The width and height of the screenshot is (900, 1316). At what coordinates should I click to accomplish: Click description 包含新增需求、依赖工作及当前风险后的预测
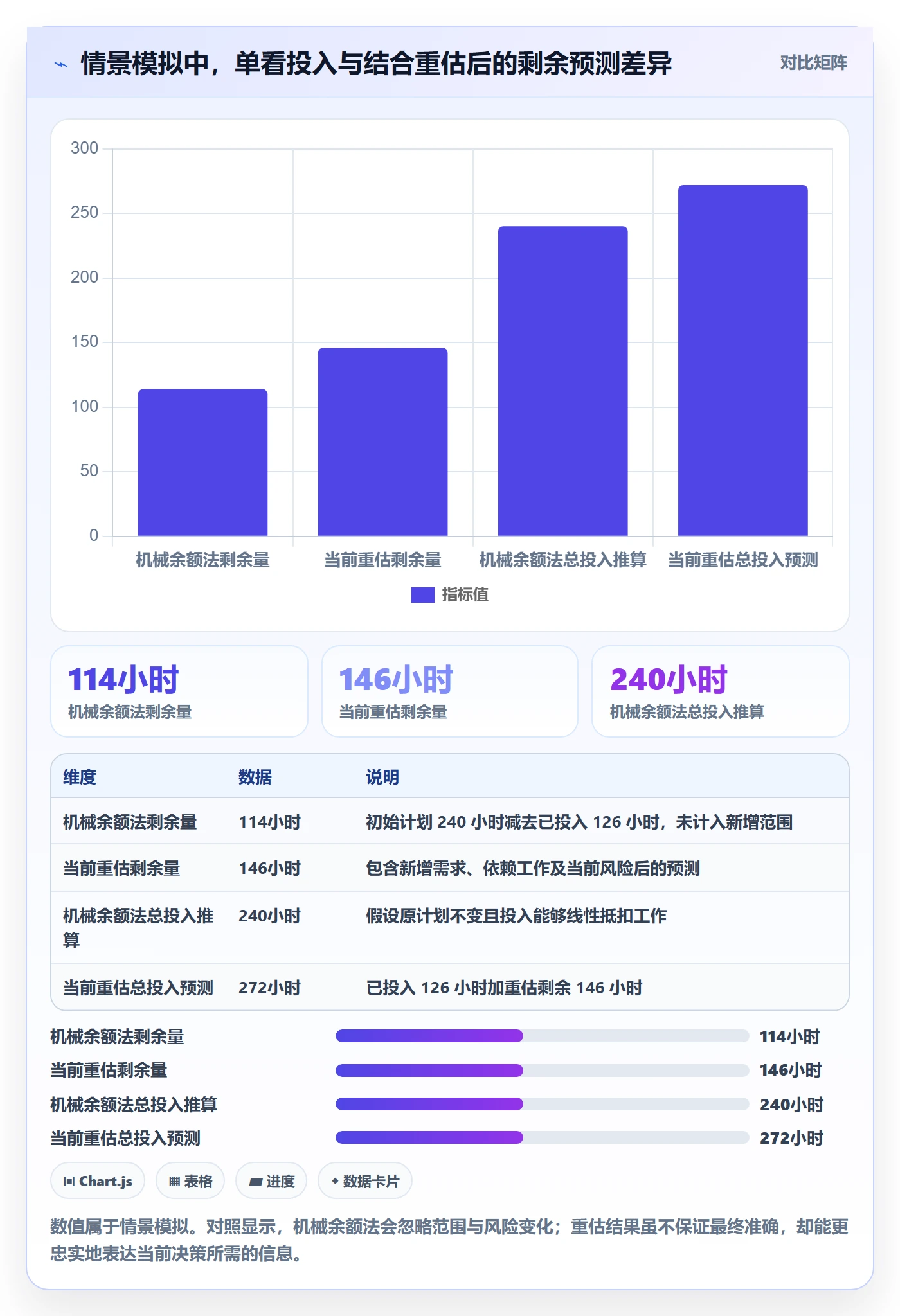tap(533, 868)
